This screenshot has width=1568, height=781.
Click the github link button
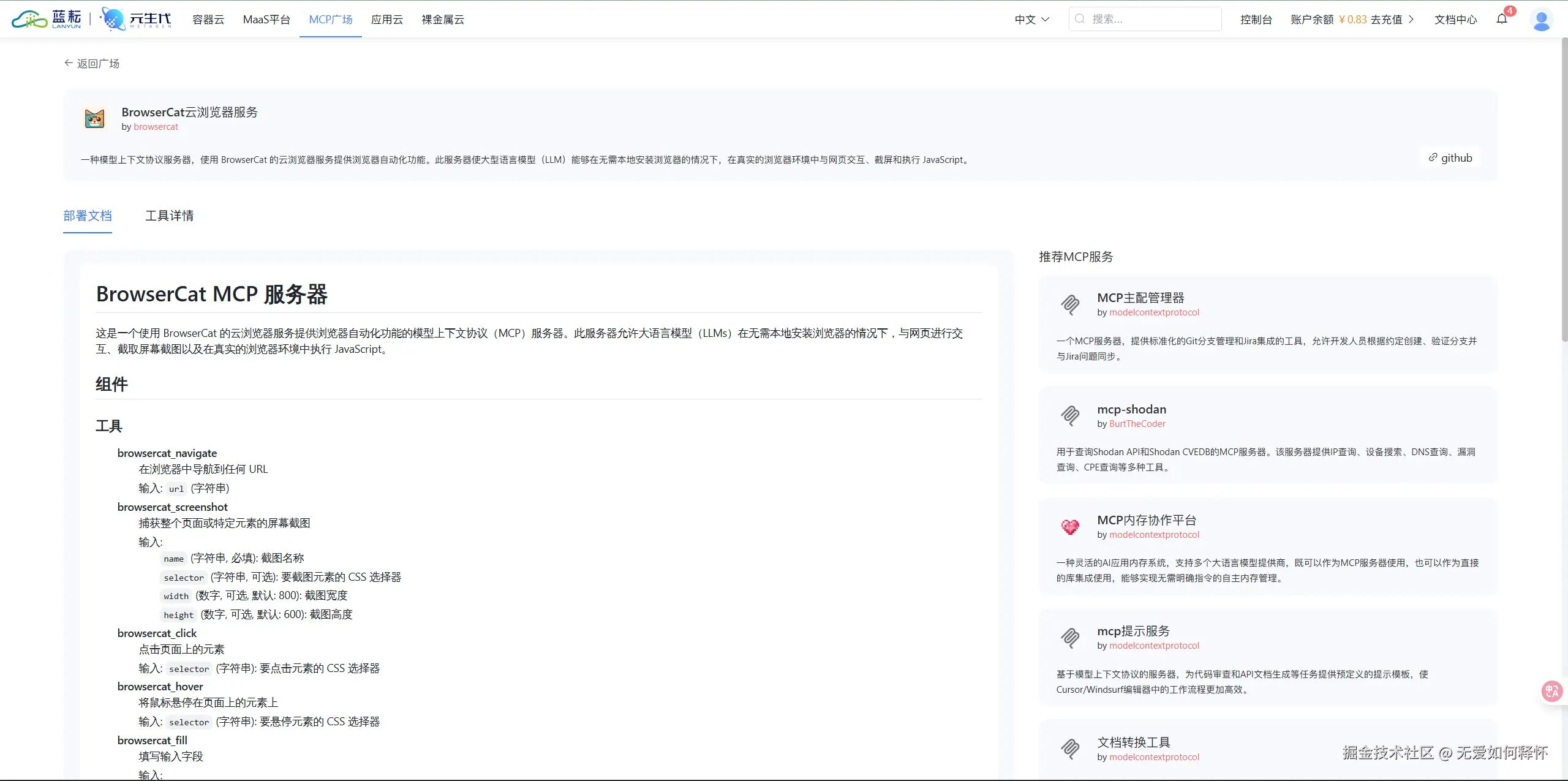click(1450, 158)
